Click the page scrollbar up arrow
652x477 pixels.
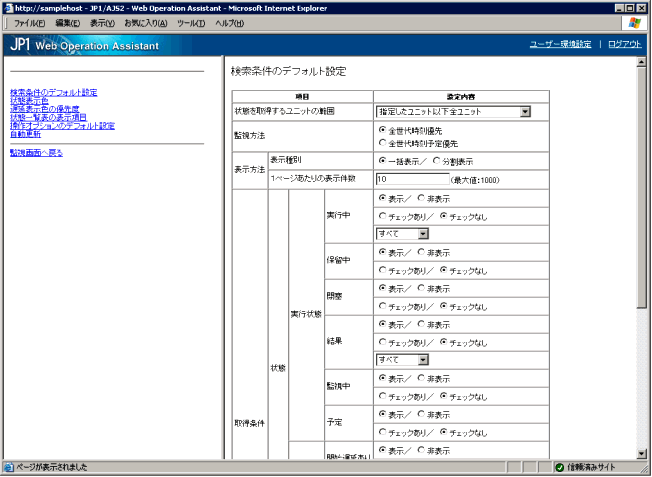click(642, 62)
